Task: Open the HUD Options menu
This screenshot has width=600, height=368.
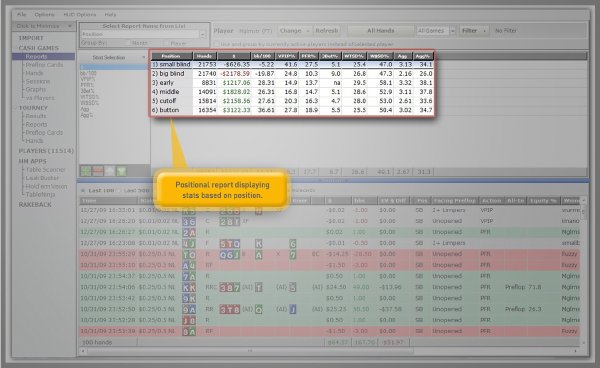Action: (x=80, y=15)
